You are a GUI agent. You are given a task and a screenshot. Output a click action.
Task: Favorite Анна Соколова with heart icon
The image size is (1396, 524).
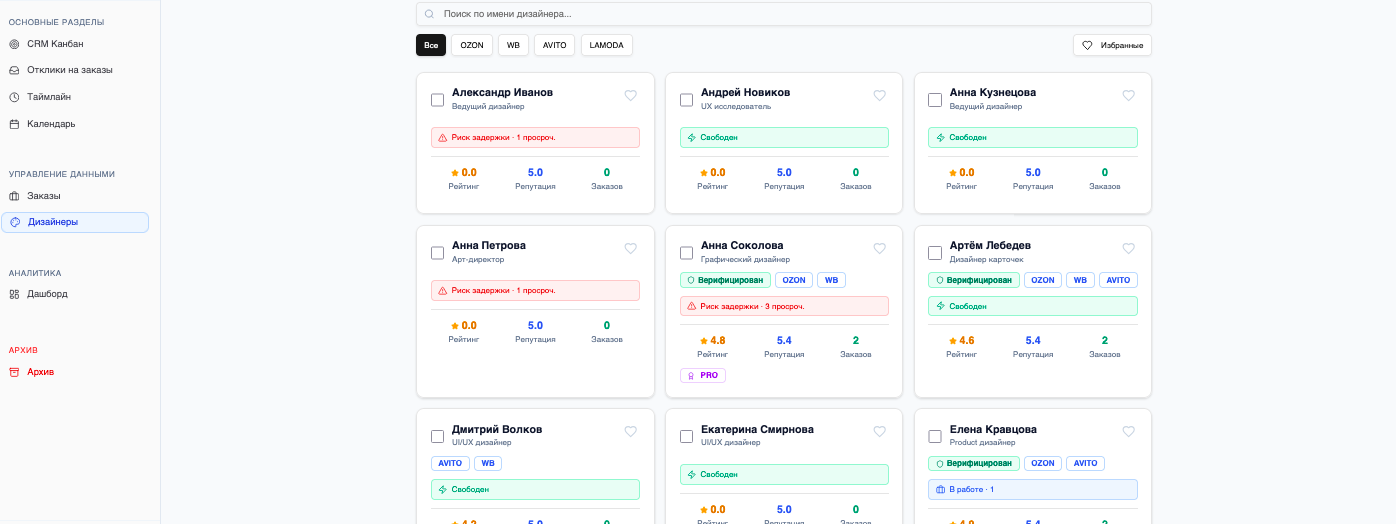point(880,249)
